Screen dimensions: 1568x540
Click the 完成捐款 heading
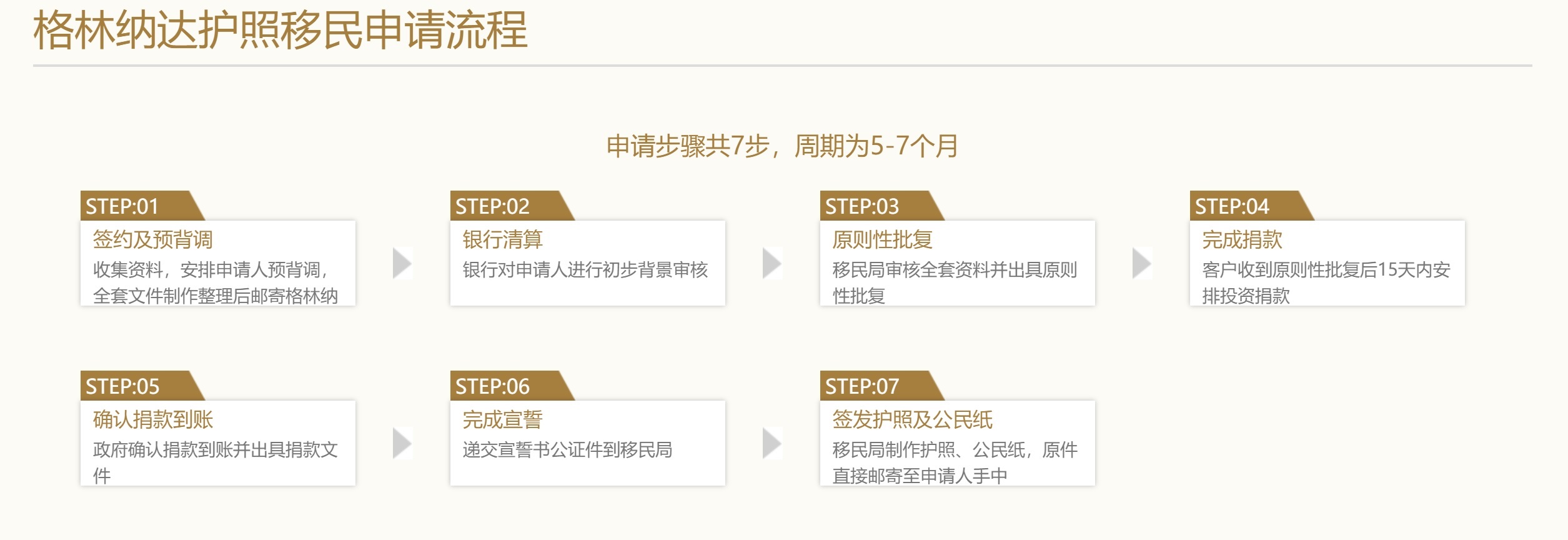click(x=1242, y=239)
